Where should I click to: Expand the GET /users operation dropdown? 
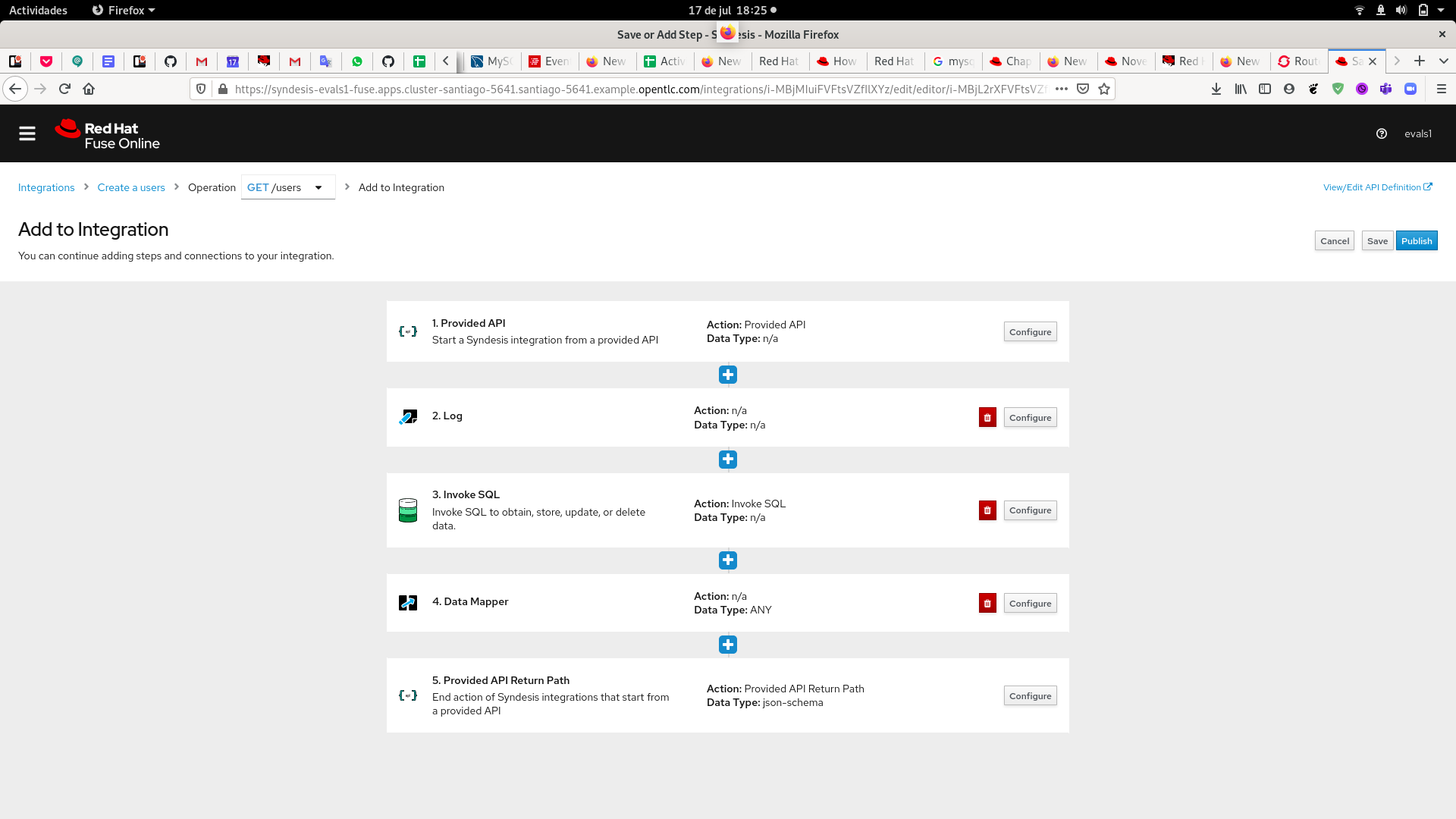point(320,187)
